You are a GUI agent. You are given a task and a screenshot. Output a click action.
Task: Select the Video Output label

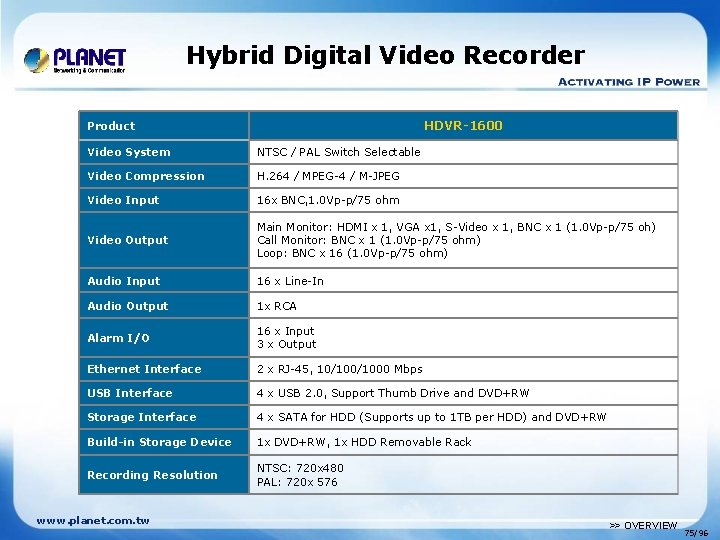128,240
